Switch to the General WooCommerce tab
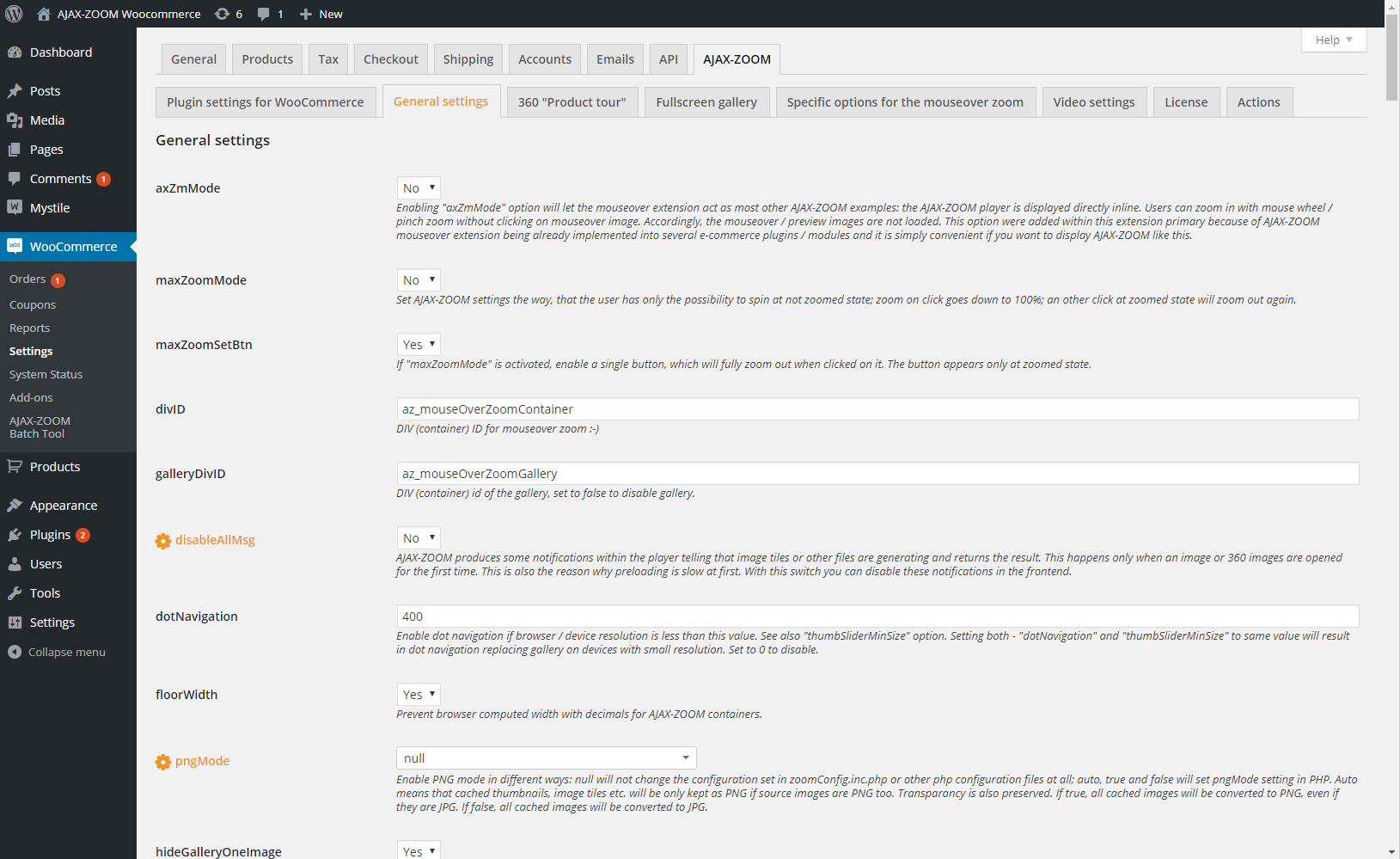Screen dimensions: 1400x859 194,59
